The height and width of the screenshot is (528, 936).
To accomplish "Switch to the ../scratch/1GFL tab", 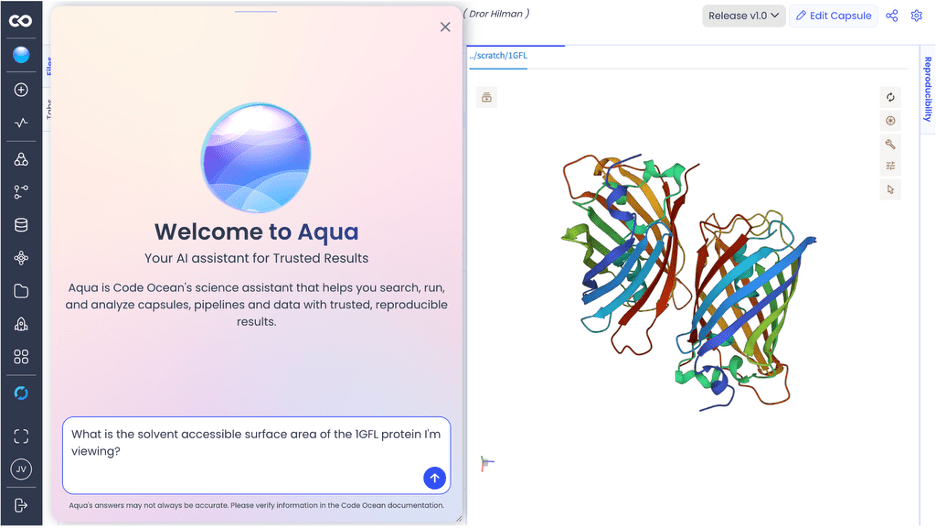I will coord(498,56).
